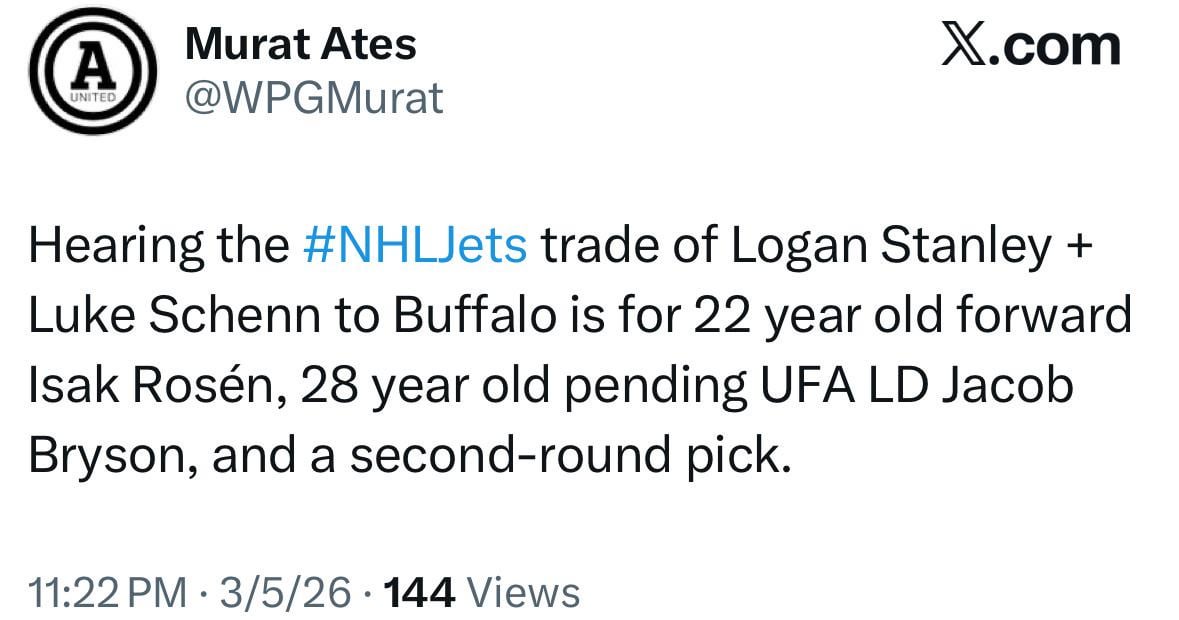Open the @WPGMurat handle link
This screenshot has height=620, width=1179.
[x=314, y=97]
